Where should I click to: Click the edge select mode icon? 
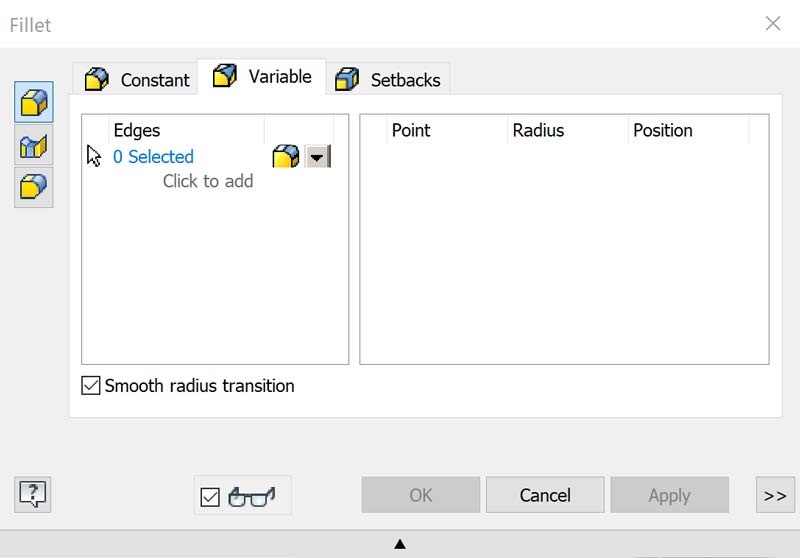286,157
